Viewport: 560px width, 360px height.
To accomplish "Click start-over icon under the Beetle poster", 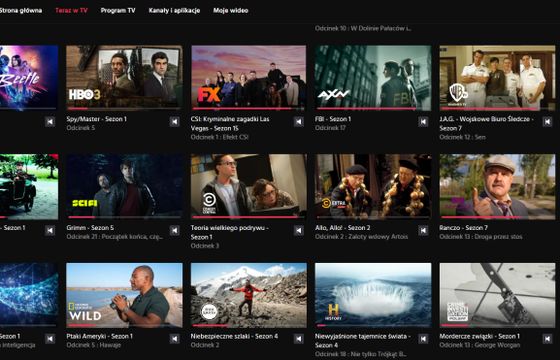I will click(x=50, y=122).
